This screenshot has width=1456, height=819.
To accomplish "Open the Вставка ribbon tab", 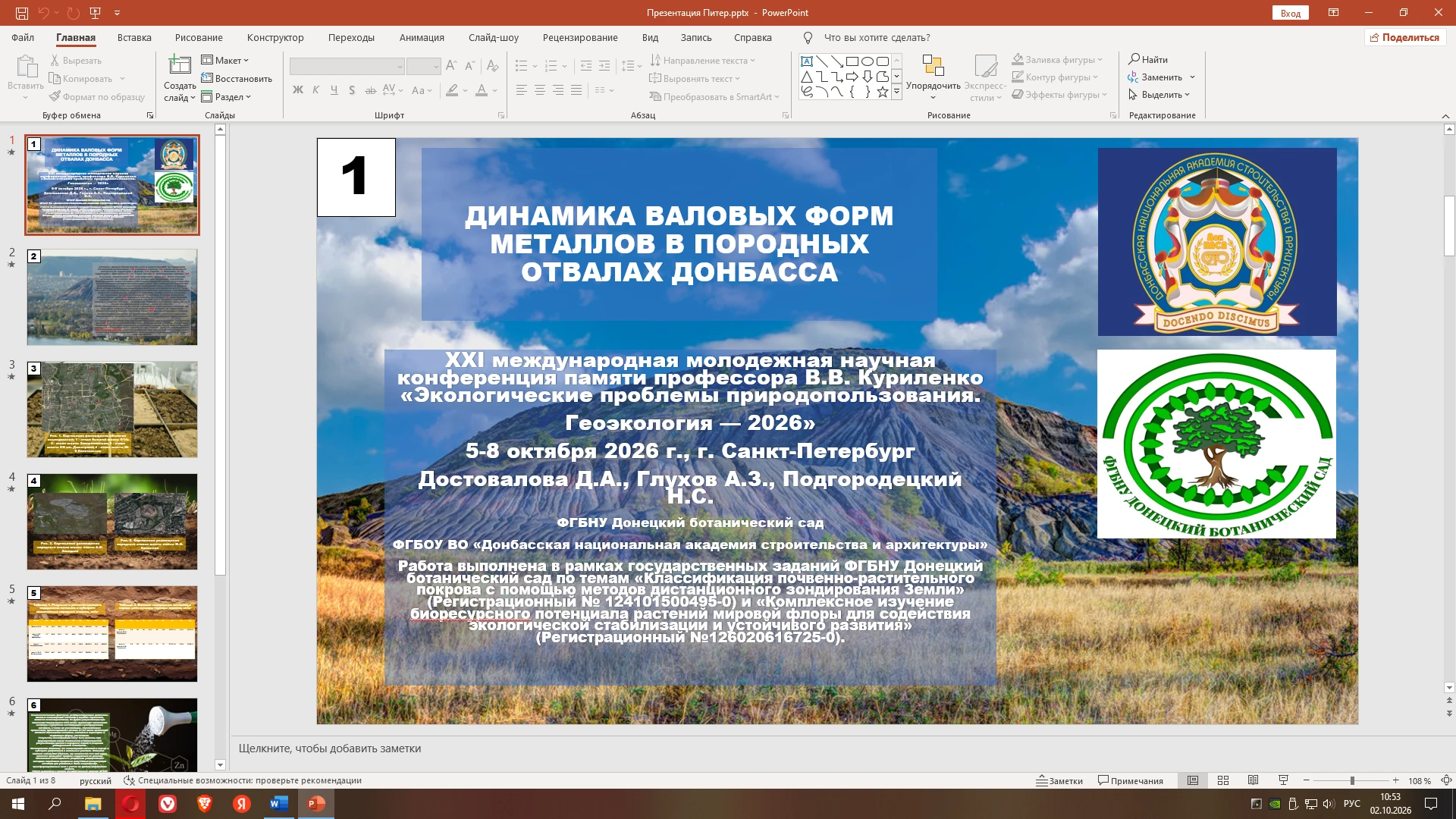I will [134, 38].
